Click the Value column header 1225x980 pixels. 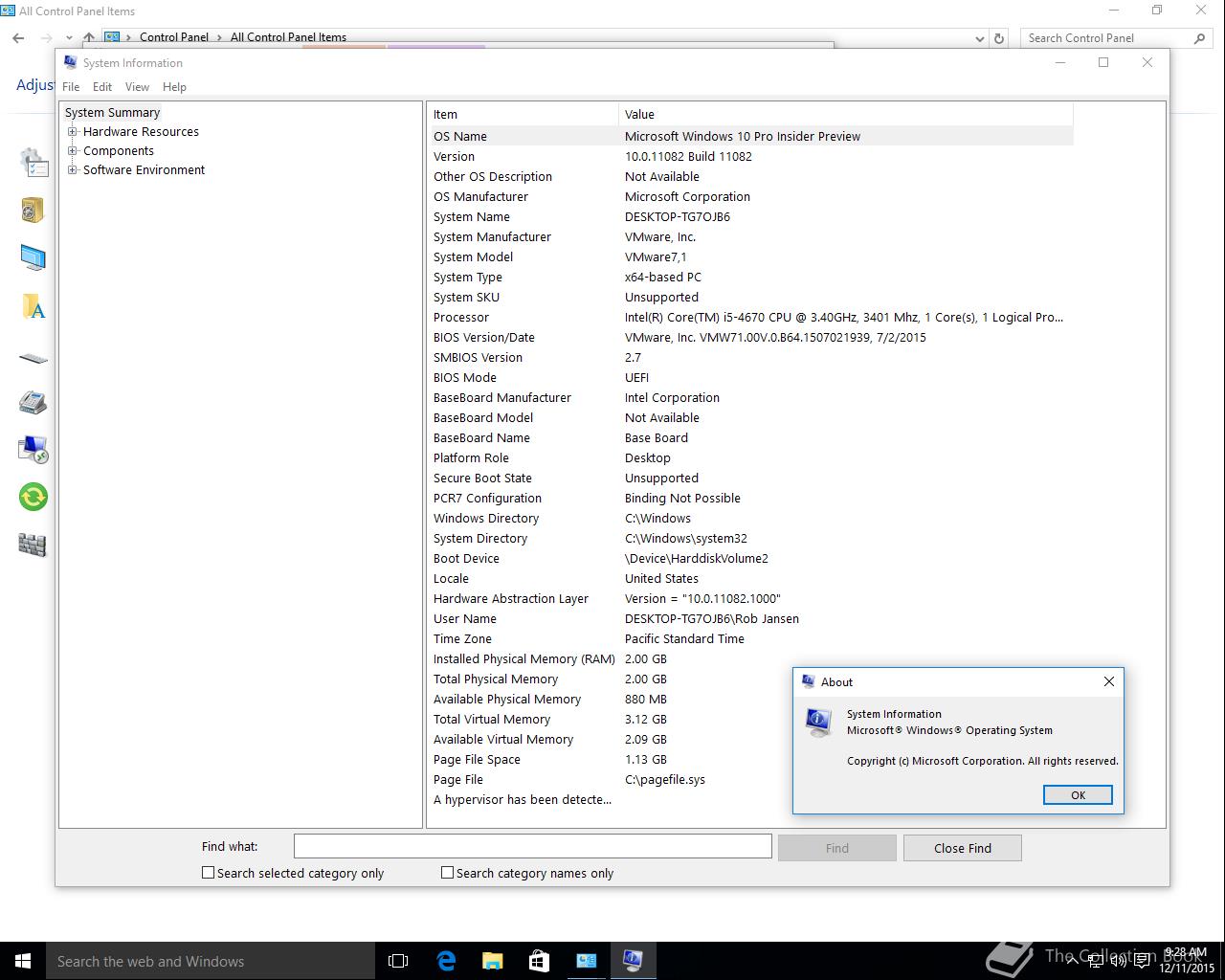pyautogui.click(x=846, y=114)
